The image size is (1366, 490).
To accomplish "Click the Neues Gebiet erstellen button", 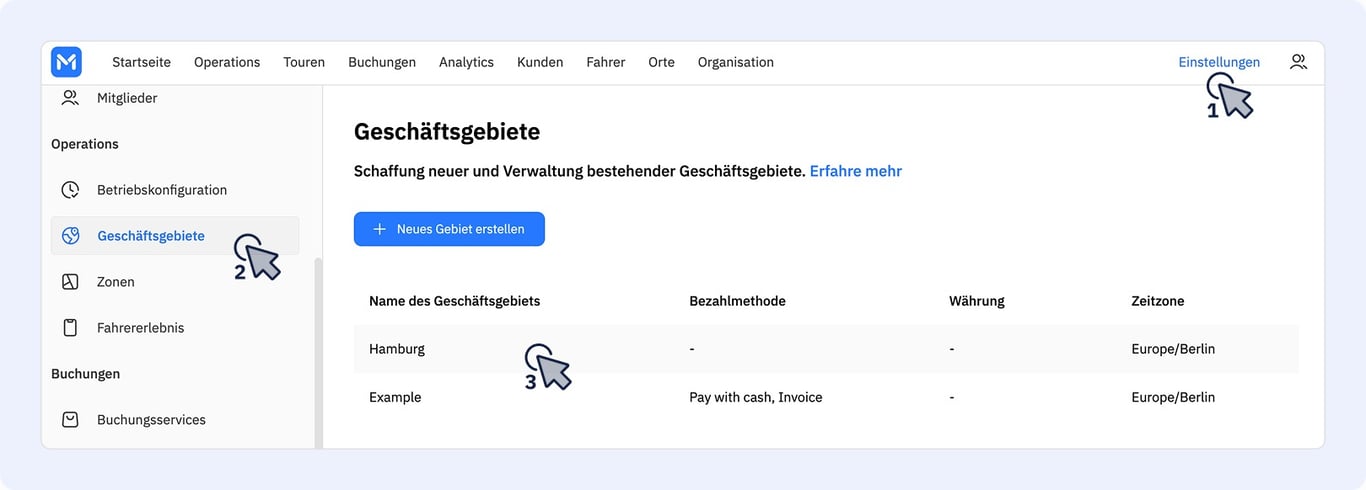I will 449,229.
